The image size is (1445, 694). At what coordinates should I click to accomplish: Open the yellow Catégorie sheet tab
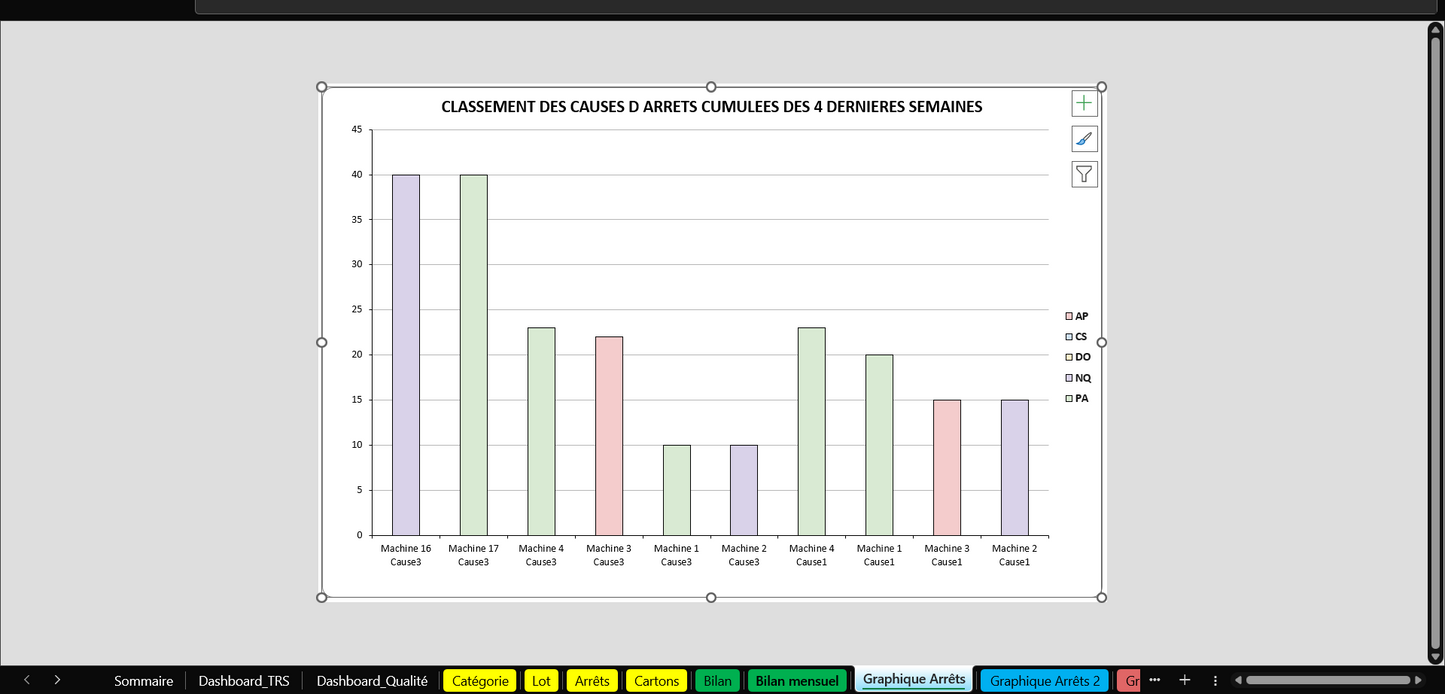480,681
